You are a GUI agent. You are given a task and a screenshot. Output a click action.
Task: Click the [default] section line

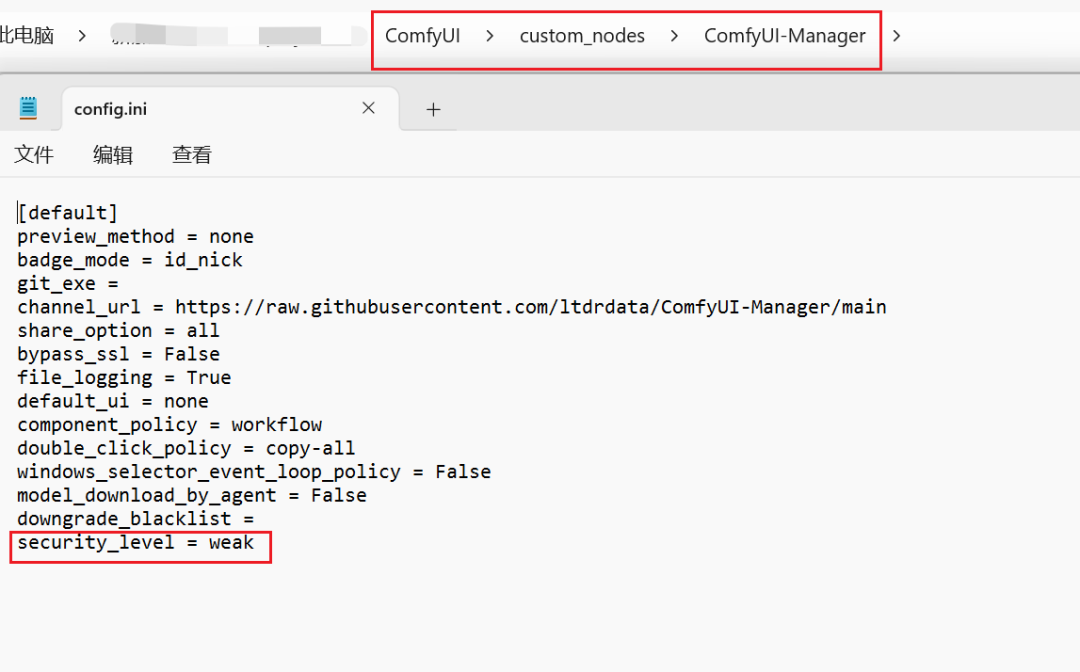[x=68, y=213]
